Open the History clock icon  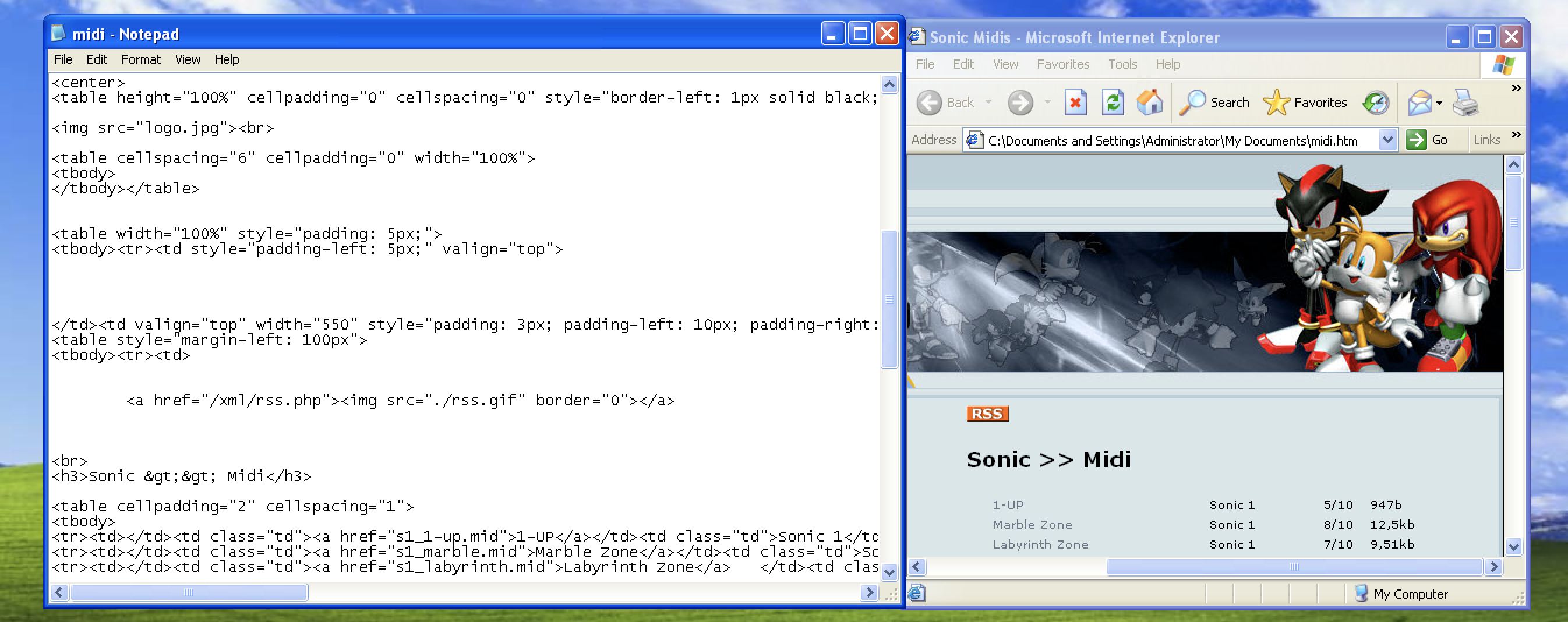(x=1376, y=103)
